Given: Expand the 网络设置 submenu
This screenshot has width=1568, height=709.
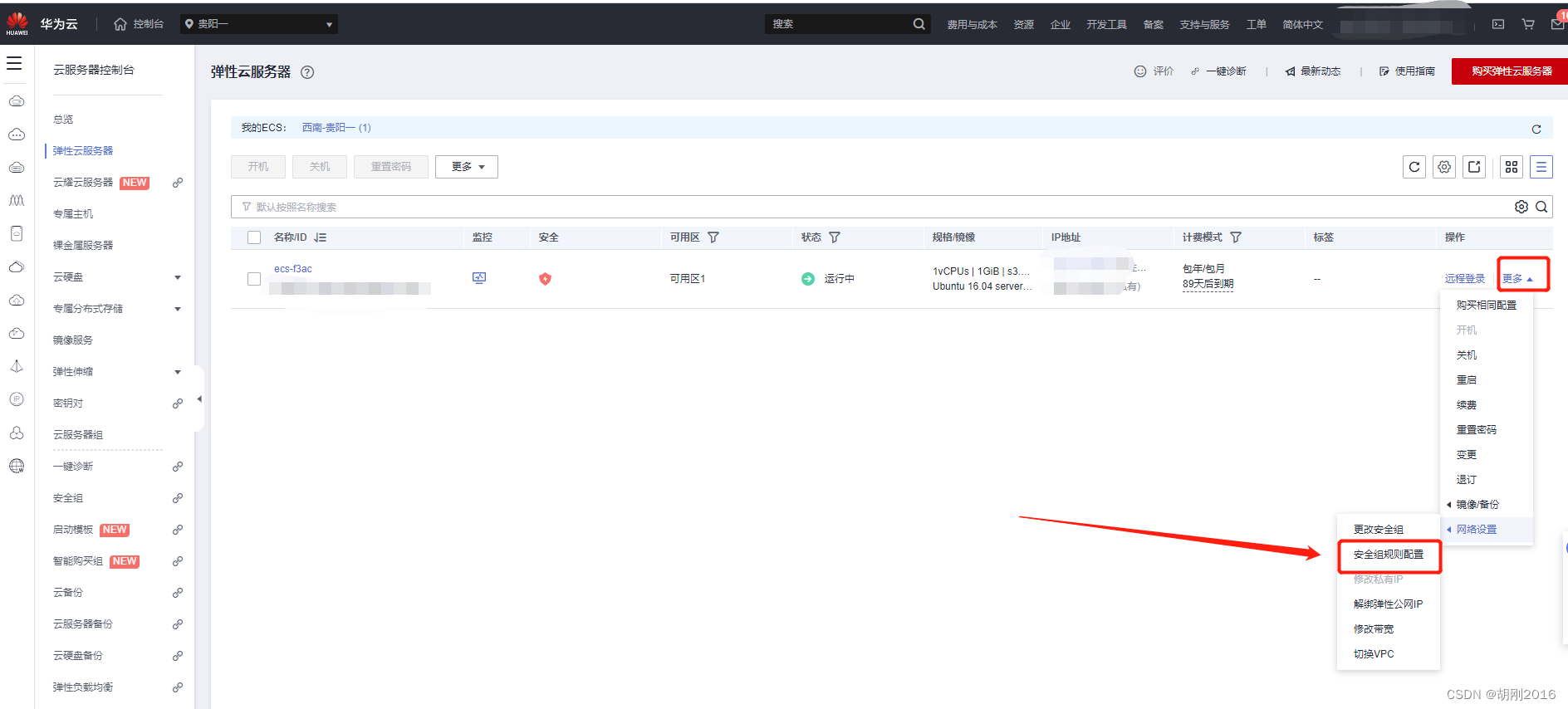Looking at the screenshot, I should point(1477,530).
